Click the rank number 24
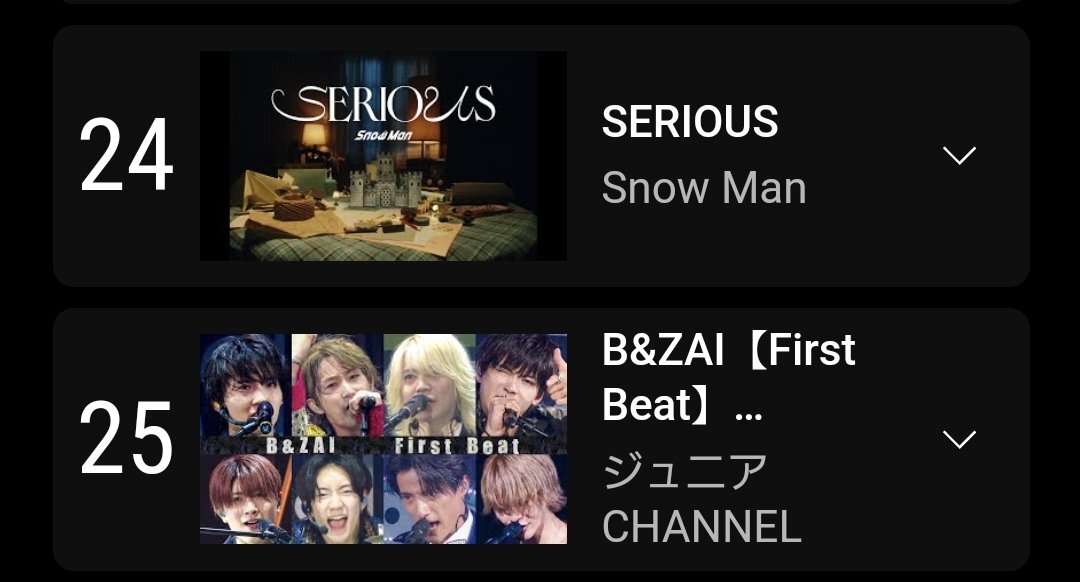The width and height of the screenshot is (1080, 582). coord(126,155)
